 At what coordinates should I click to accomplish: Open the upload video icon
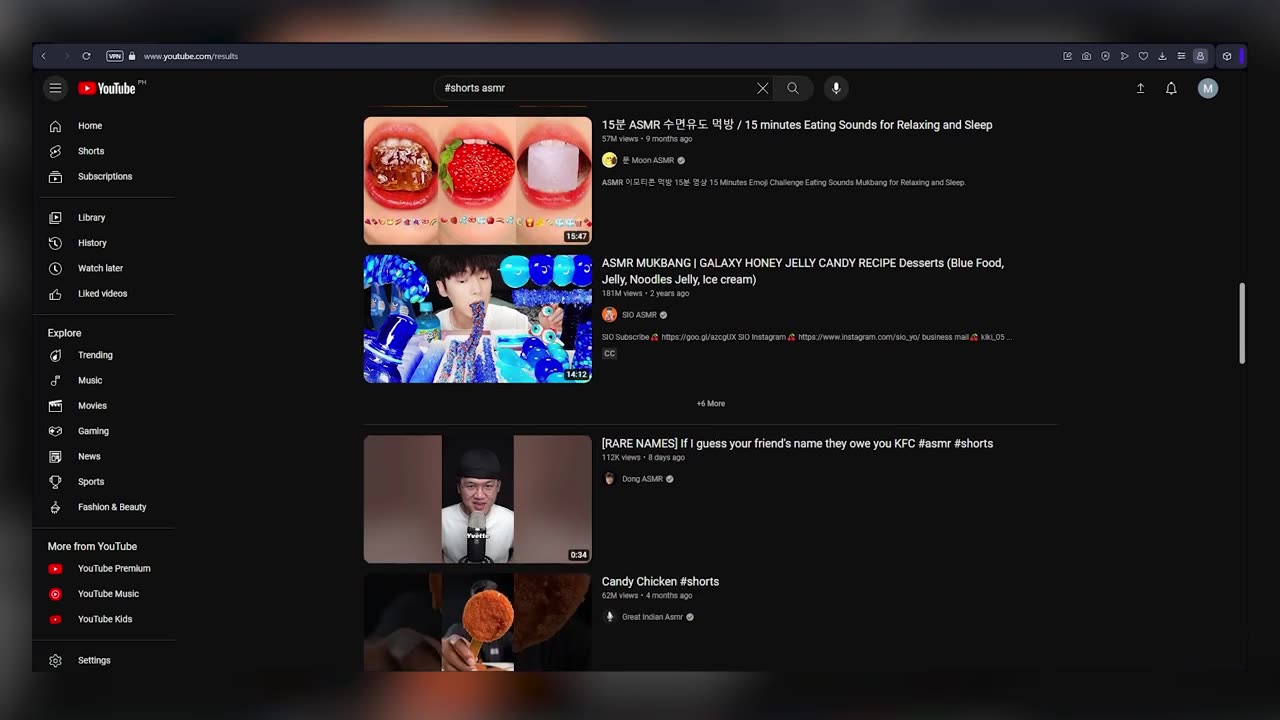tap(1140, 88)
